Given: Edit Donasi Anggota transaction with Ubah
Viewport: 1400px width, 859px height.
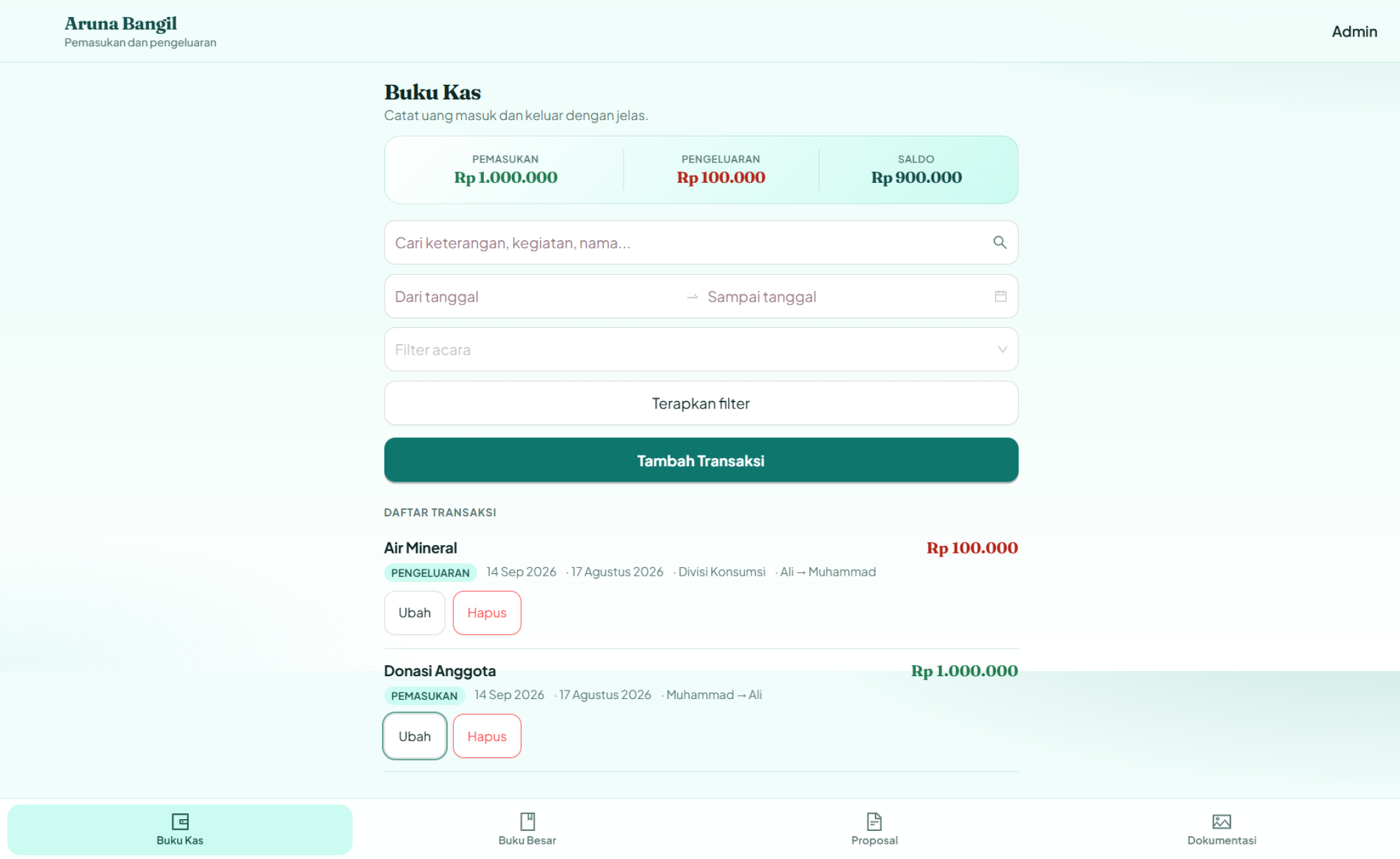Looking at the screenshot, I should click(415, 736).
